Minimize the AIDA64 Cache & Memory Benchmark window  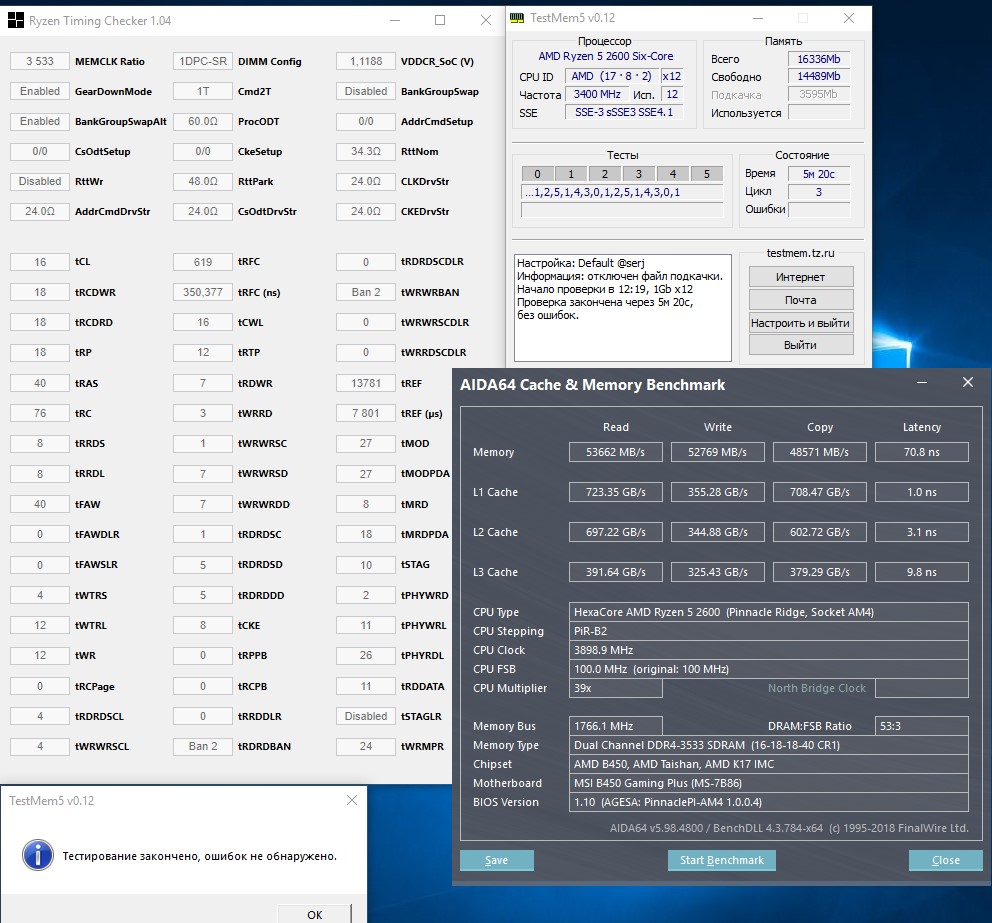pyautogui.click(x=922, y=383)
